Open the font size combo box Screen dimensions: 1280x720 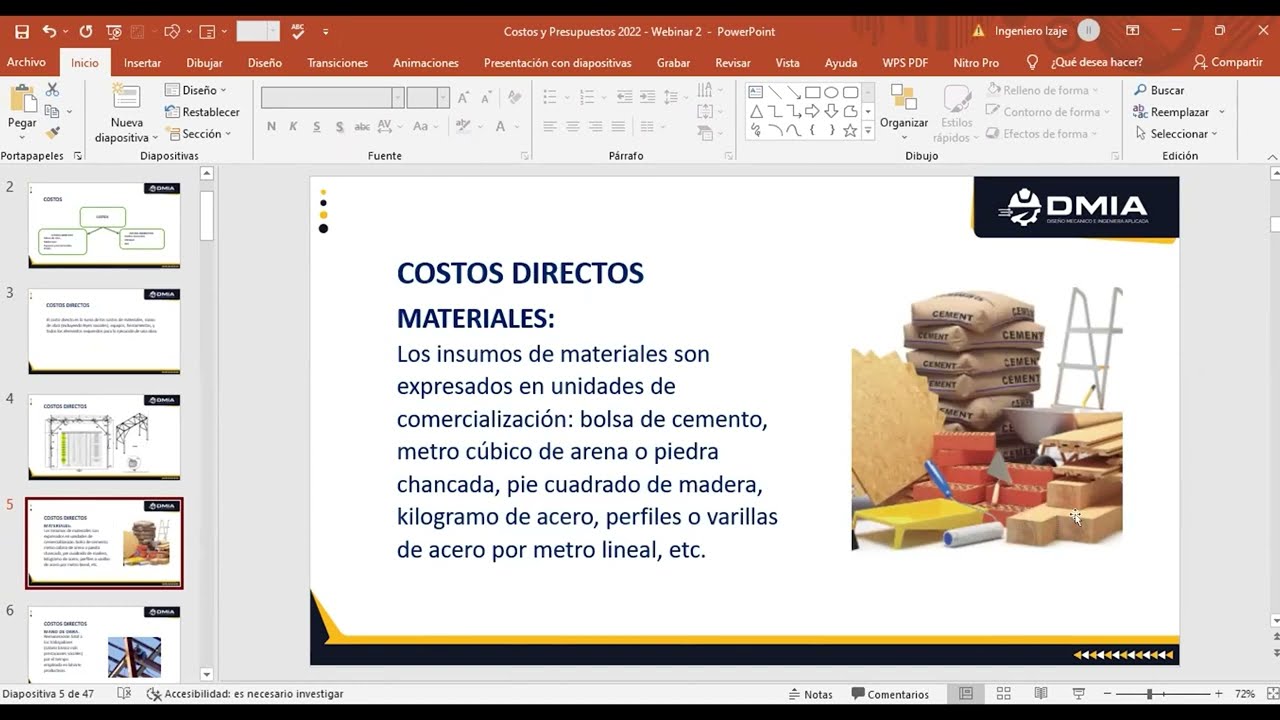click(428, 98)
